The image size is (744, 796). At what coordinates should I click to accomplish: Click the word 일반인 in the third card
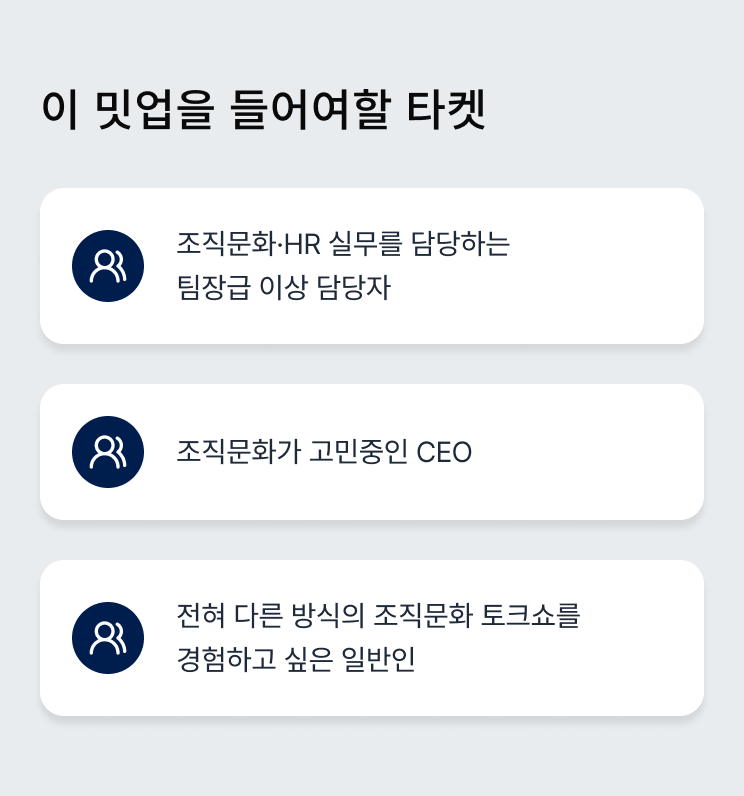(379, 659)
